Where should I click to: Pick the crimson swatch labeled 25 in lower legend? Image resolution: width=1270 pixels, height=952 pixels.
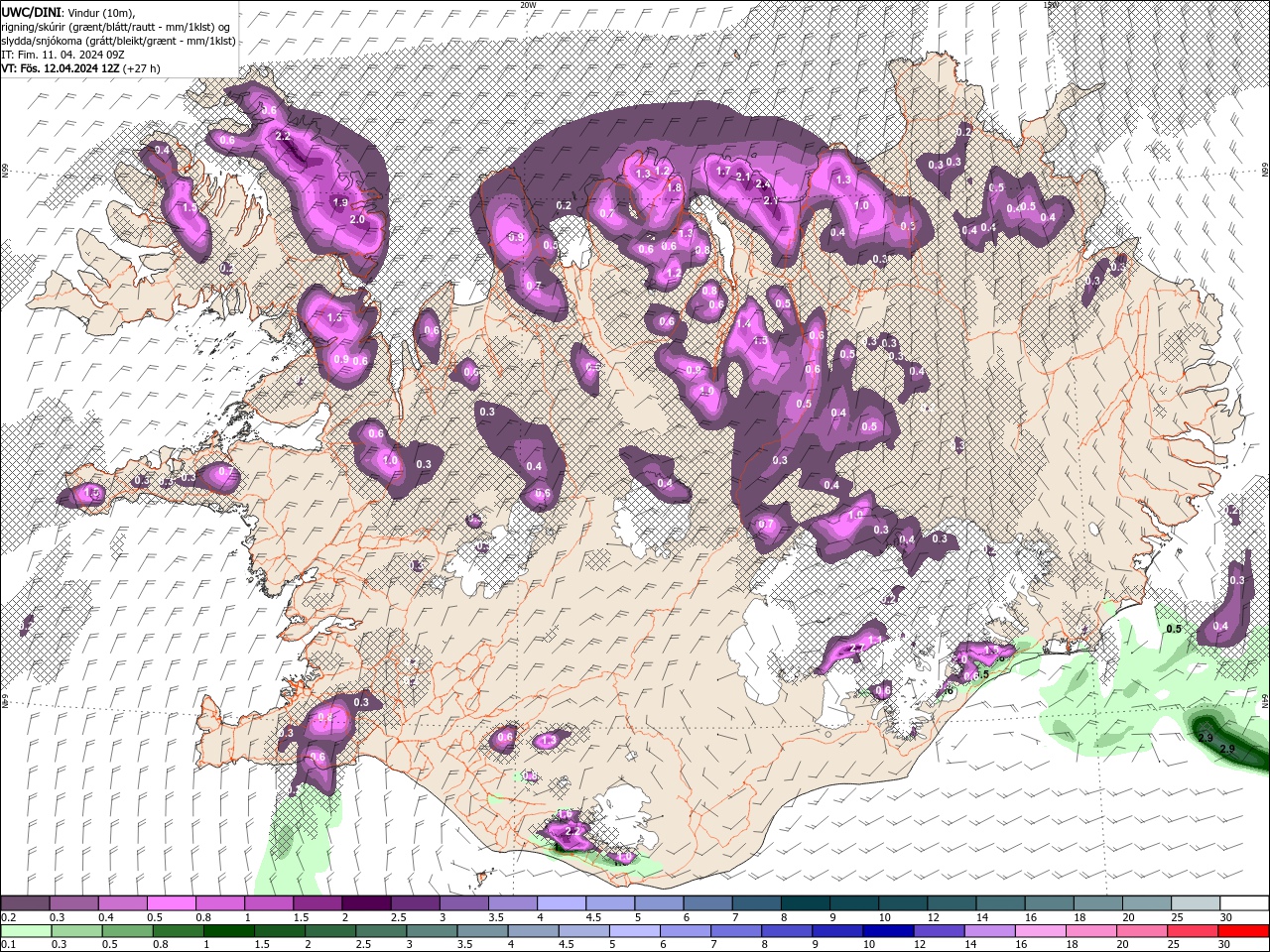1192,930
